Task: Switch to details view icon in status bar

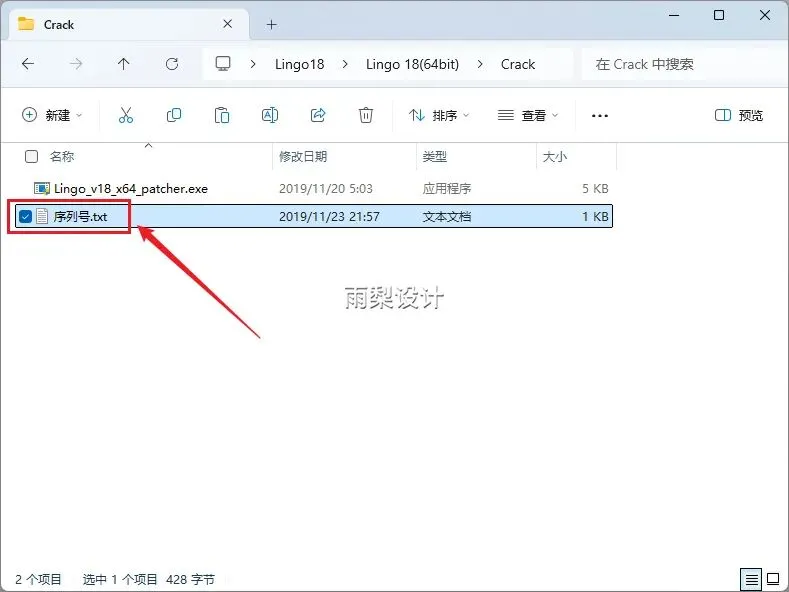Action: point(751,579)
